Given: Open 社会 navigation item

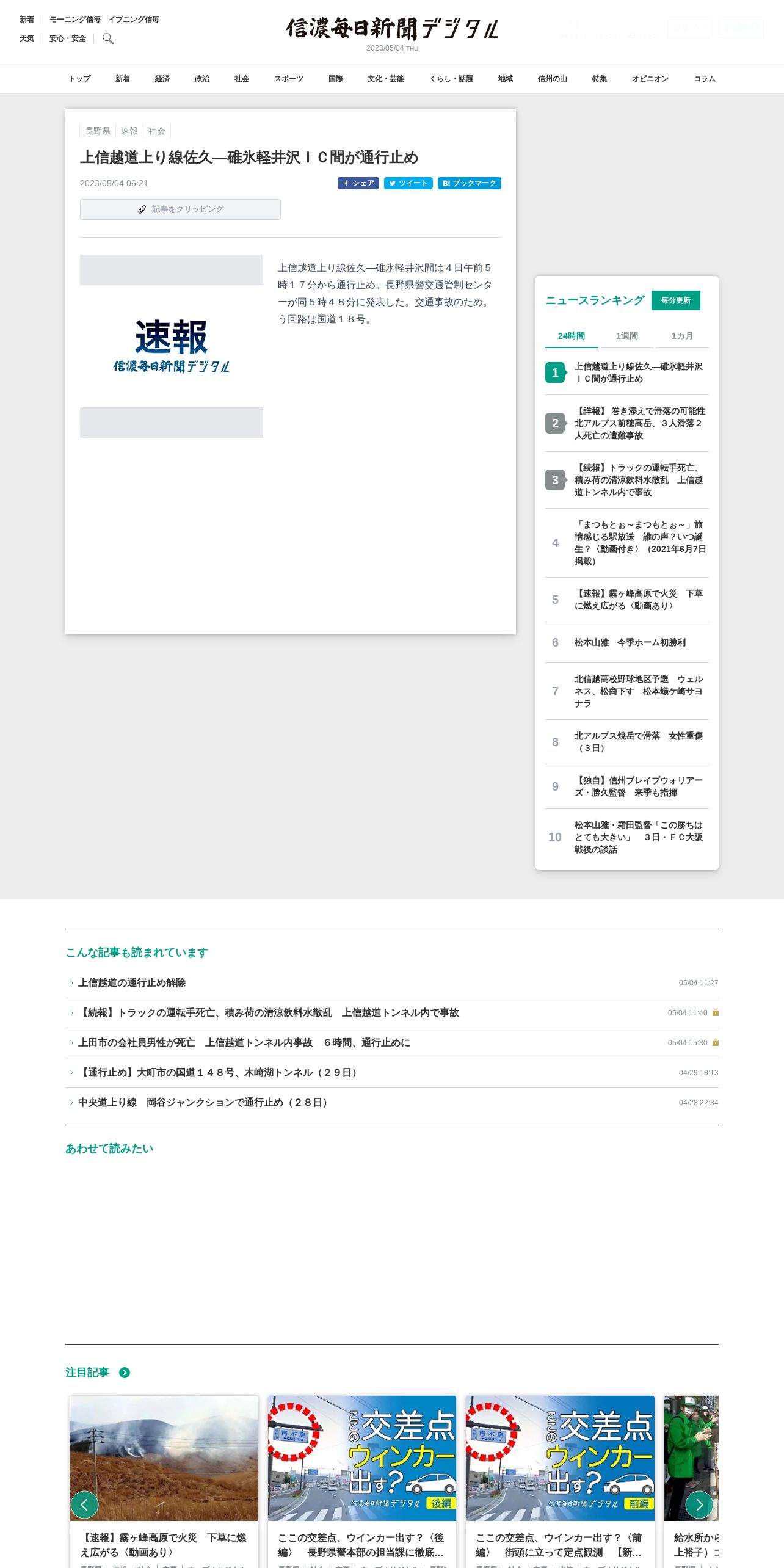Looking at the screenshot, I should (242, 79).
